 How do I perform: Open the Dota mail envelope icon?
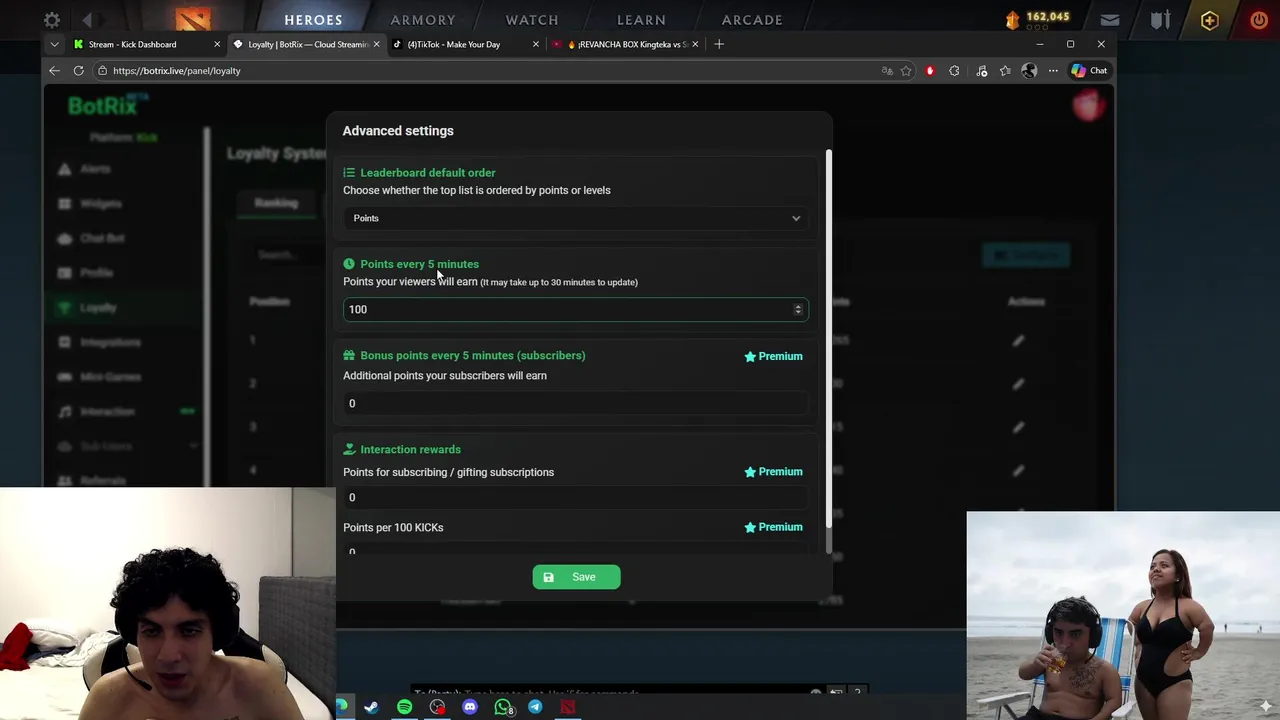(x=1110, y=20)
